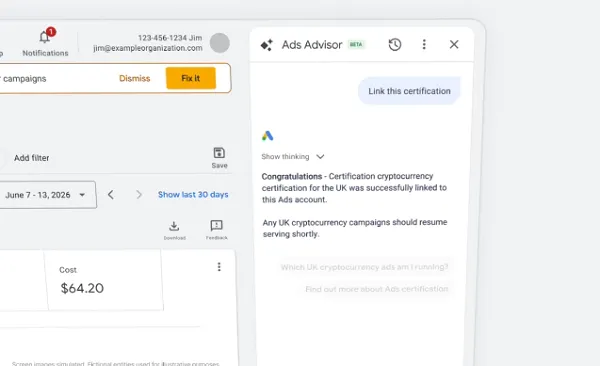Click the 'Link this certification' message bubble
Image resolution: width=600 pixels, height=366 pixels.
click(409, 91)
